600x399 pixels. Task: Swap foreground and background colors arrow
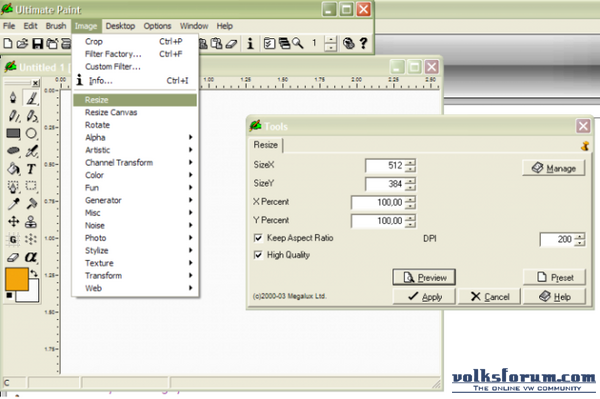click(x=34, y=273)
